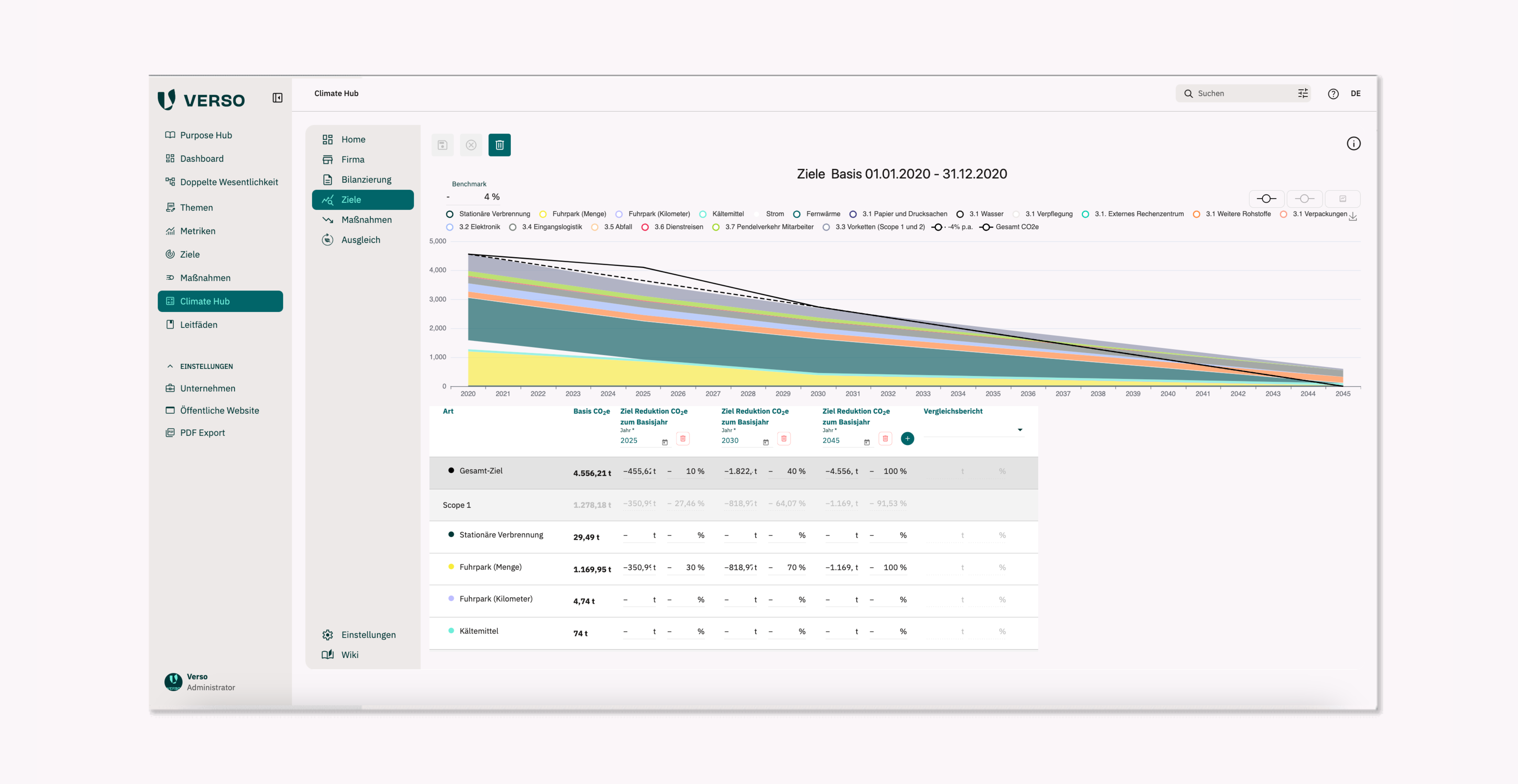Image resolution: width=1518 pixels, height=784 pixels.
Task: Click the info icon on the right side
Action: click(x=1354, y=144)
